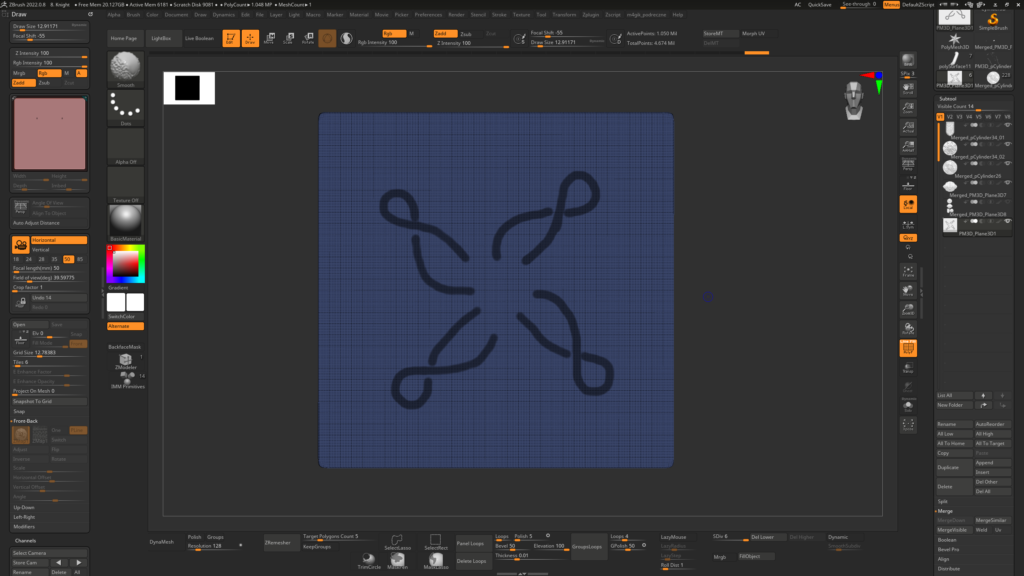Select the Move transform tool
This screenshot has height=576, width=1024.
[x=269, y=38]
